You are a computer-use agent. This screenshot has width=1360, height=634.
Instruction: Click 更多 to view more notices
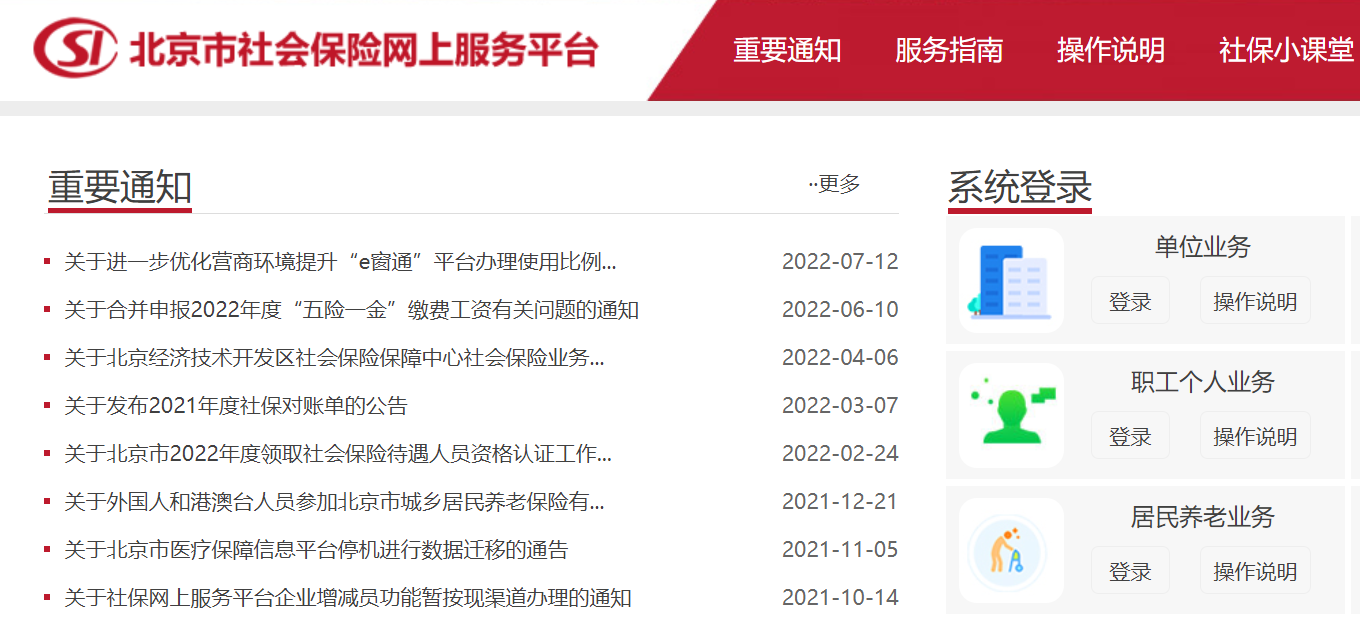click(x=836, y=184)
